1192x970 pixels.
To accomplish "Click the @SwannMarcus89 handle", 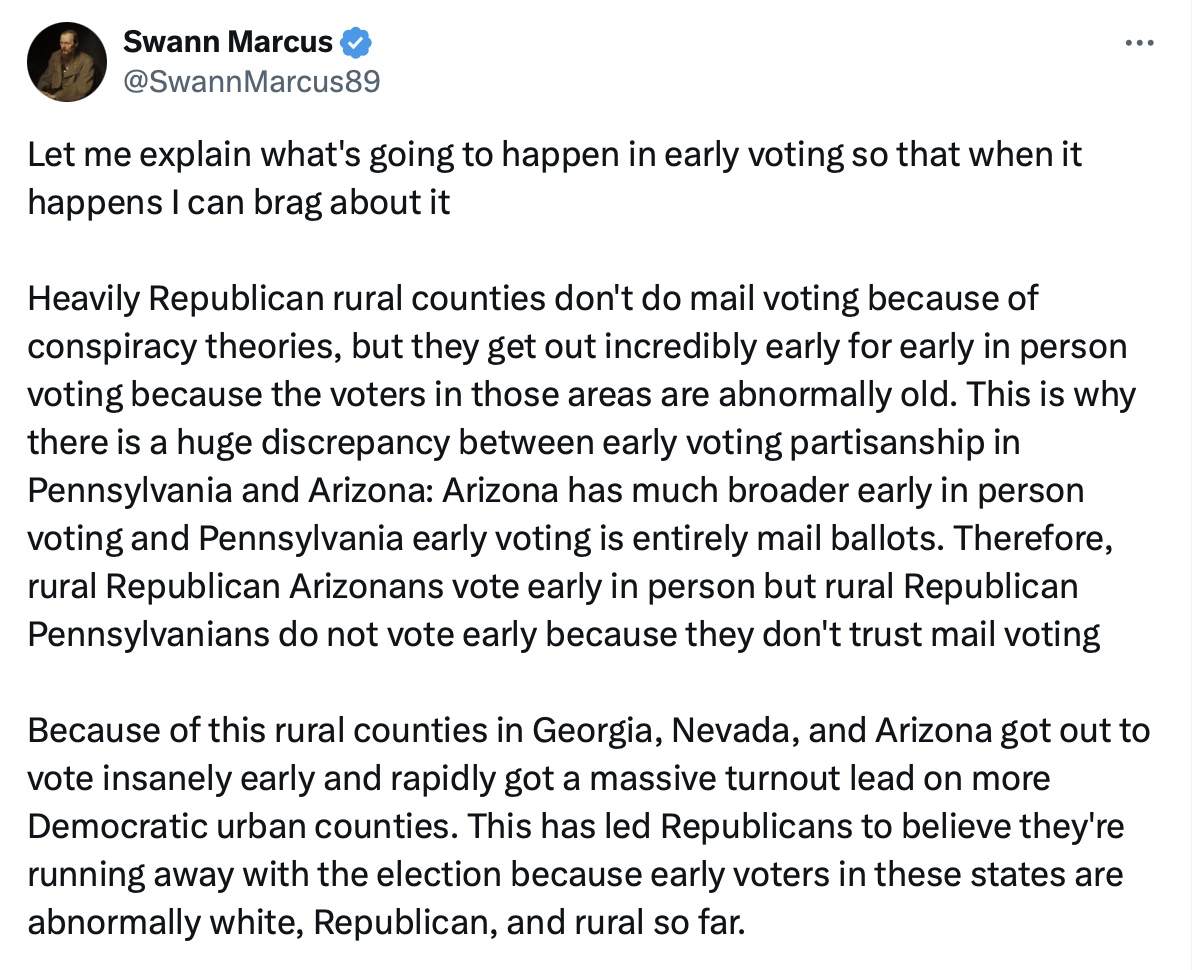I will (x=251, y=81).
